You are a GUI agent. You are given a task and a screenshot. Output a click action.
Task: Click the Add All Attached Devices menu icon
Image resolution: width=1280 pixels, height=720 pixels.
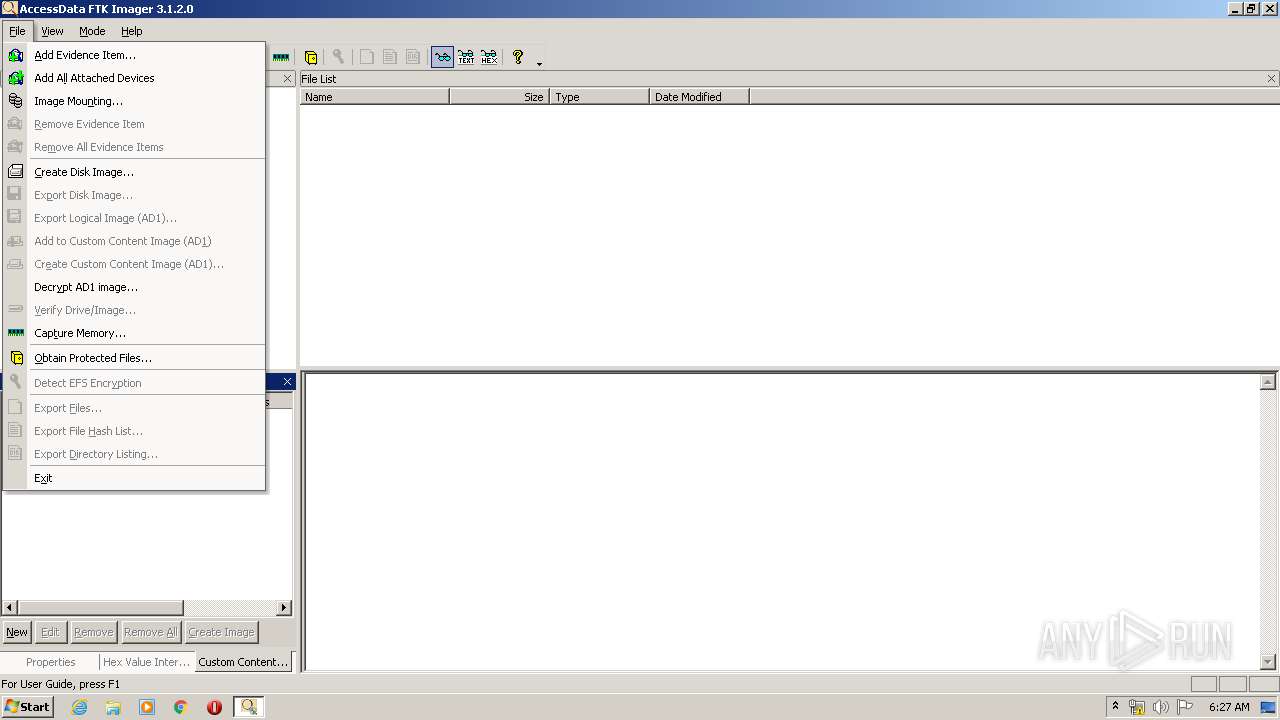click(x=15, y=78)
